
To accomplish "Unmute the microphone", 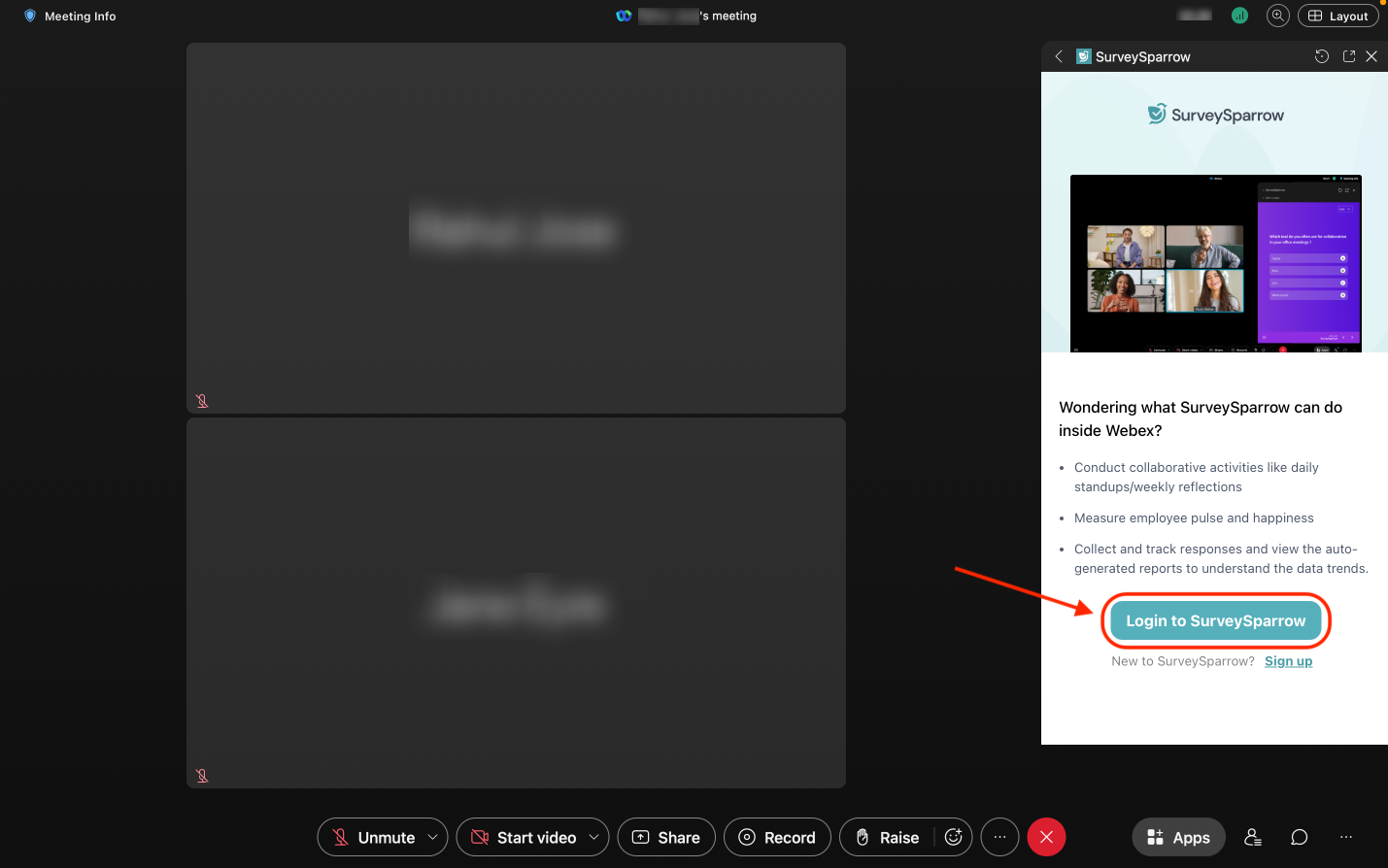I will (x=373, y=837).
